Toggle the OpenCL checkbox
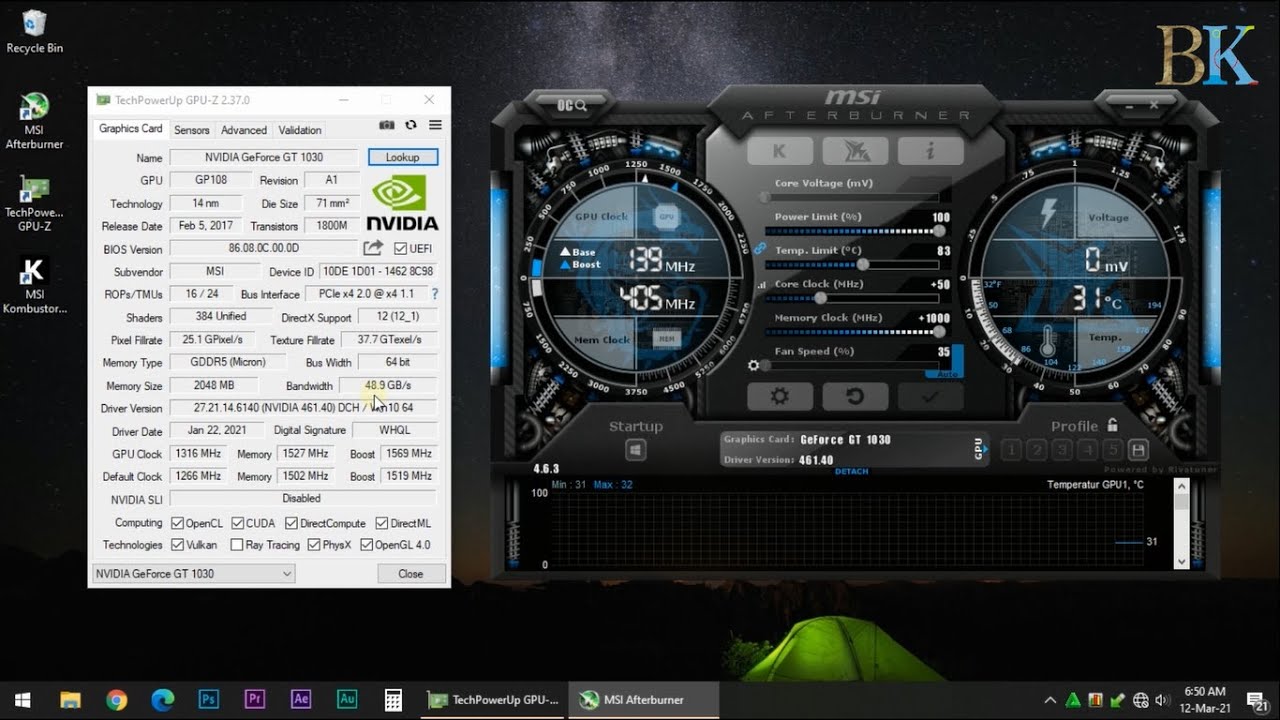The image size is (1280, 720). (177, 523)
